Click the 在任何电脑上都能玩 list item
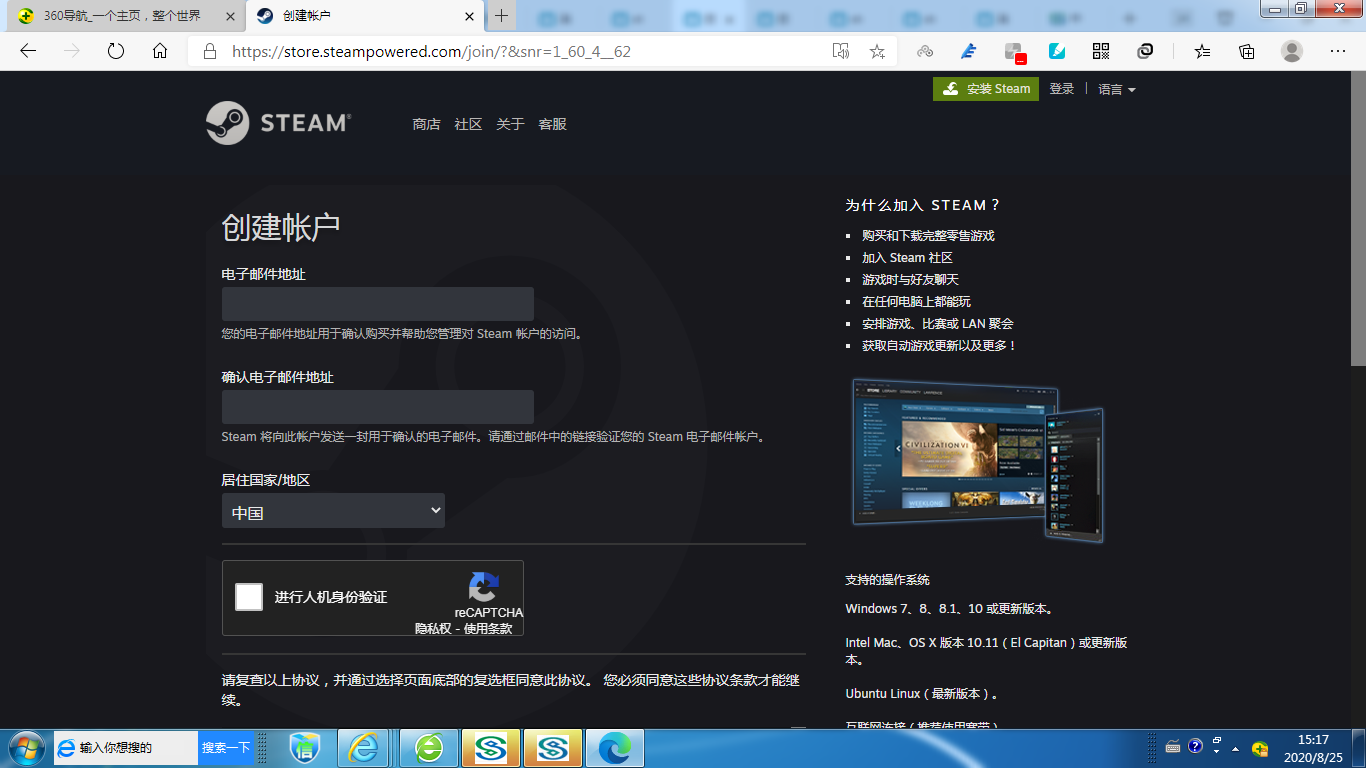Screen dimensions: 1366x768 pos(916,302)
